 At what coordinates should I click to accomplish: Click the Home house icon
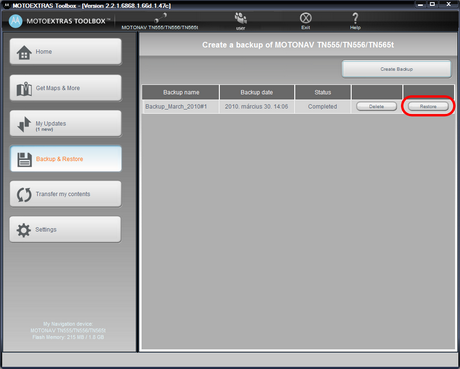point(24,53)
